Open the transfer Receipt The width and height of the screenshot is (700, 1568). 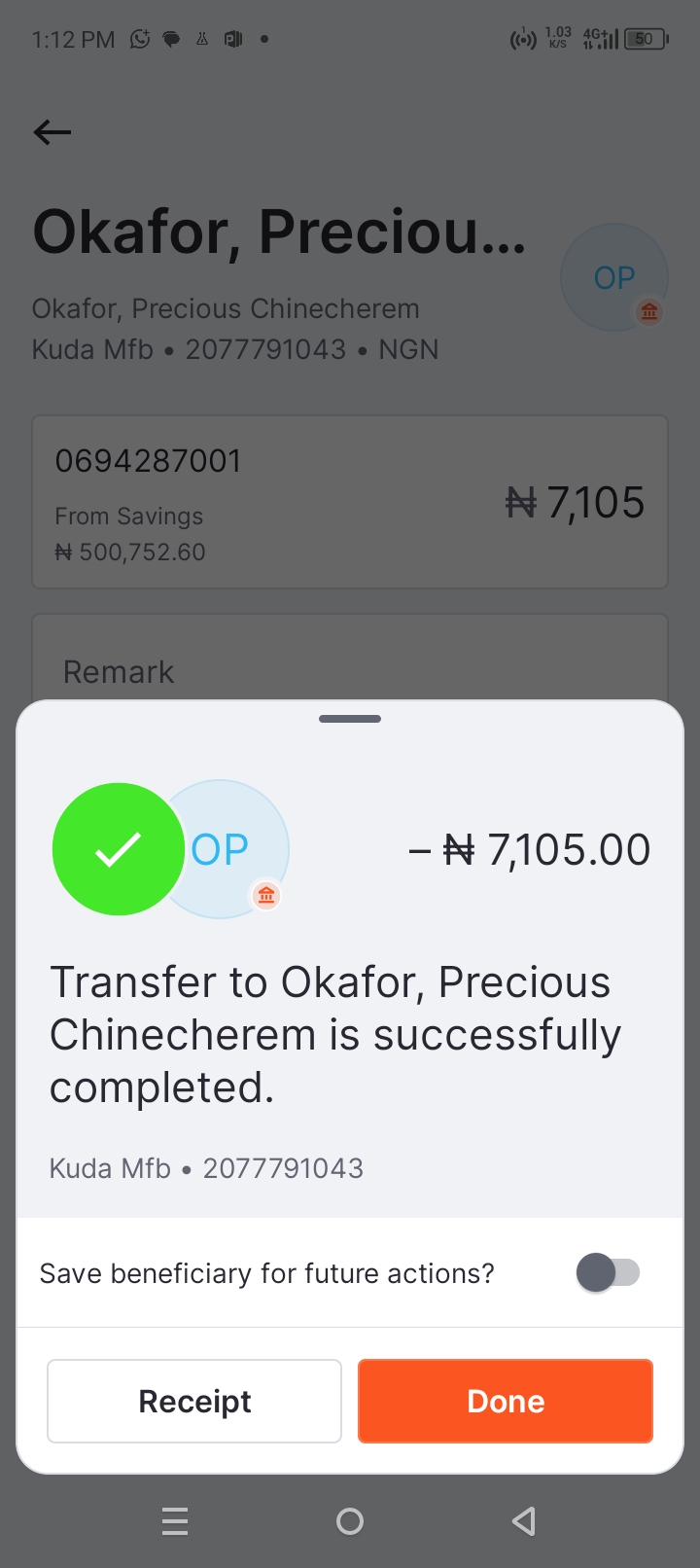click(194, 1401)
